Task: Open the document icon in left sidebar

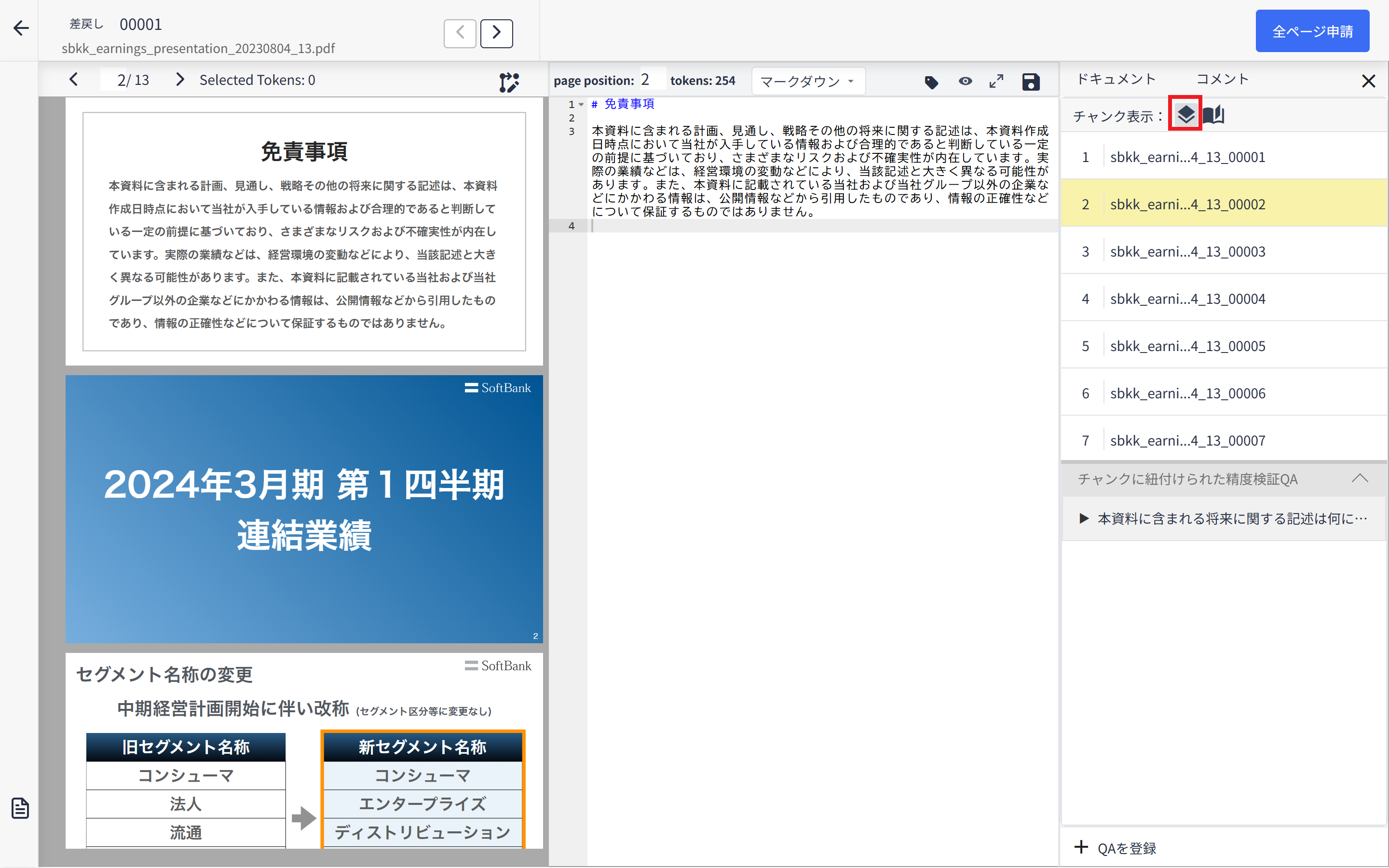Action: [x=20, y=808]
